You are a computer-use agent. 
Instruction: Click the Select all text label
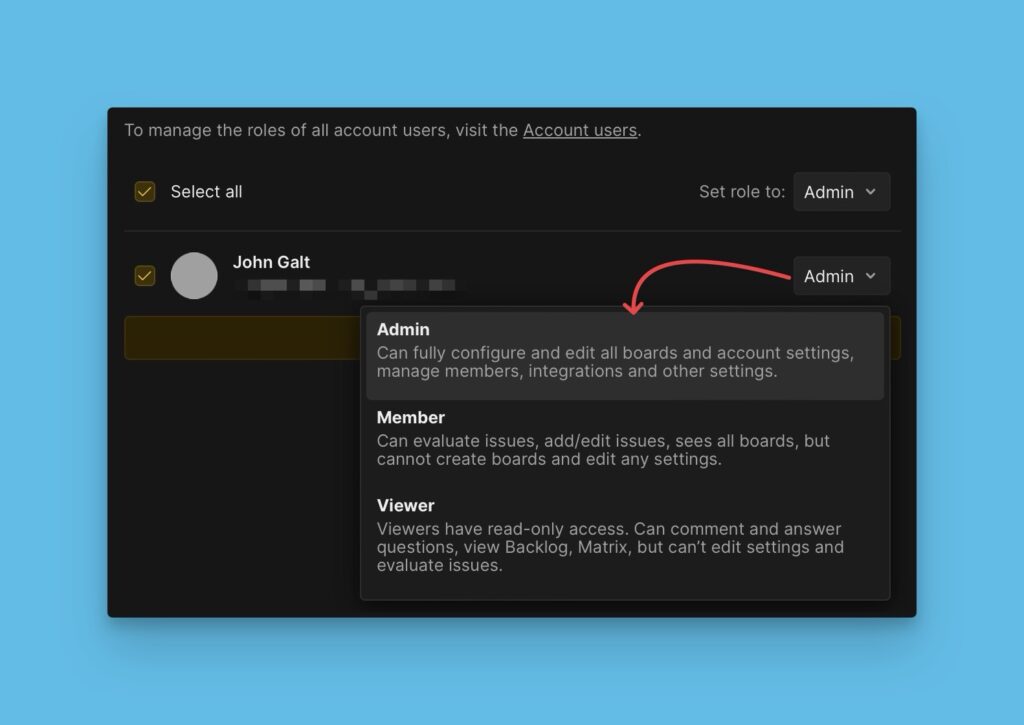[x=206, y=192]
